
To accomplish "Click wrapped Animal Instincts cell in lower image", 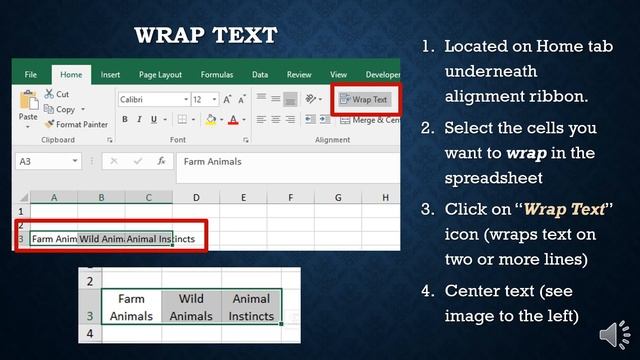I will click(x=251, y=307).
